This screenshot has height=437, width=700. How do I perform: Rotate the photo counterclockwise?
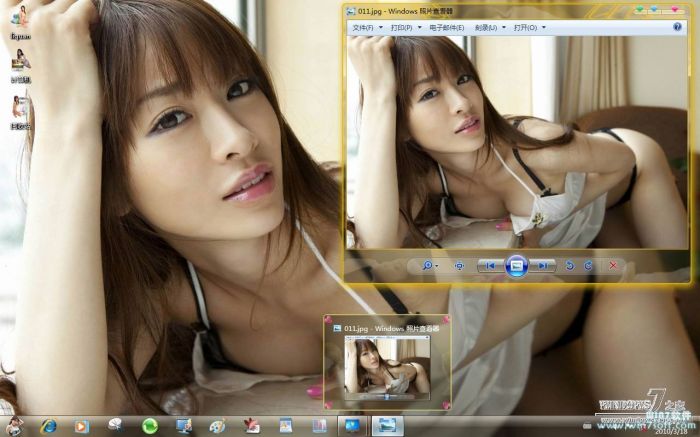pyautogui.click(x=569, y=266)
